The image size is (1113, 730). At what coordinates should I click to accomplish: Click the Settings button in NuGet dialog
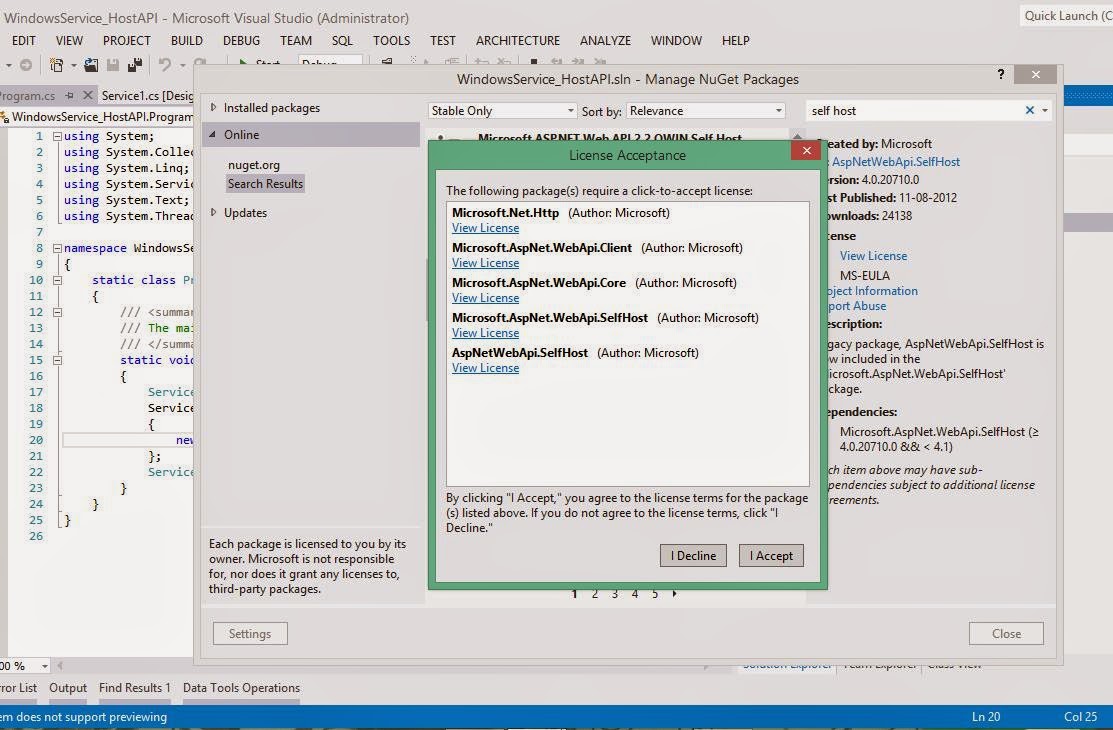[250, 633]
